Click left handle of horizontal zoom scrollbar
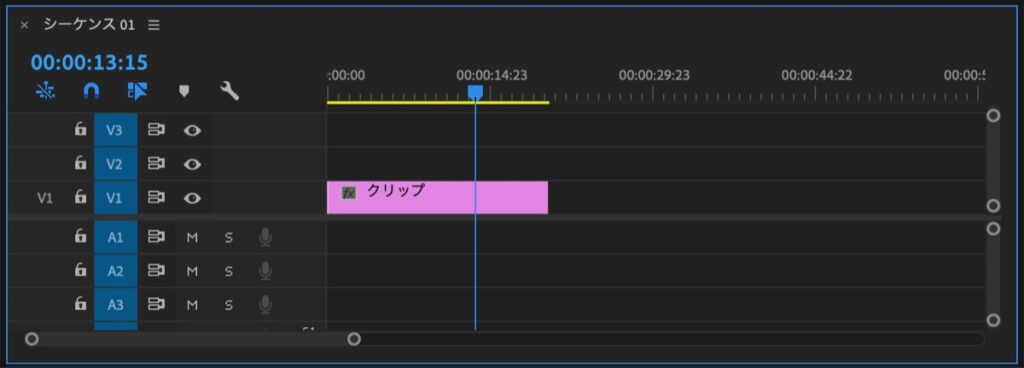This screenshot has height=368, width=1024. pyautogui.click(x=31, y=339)
